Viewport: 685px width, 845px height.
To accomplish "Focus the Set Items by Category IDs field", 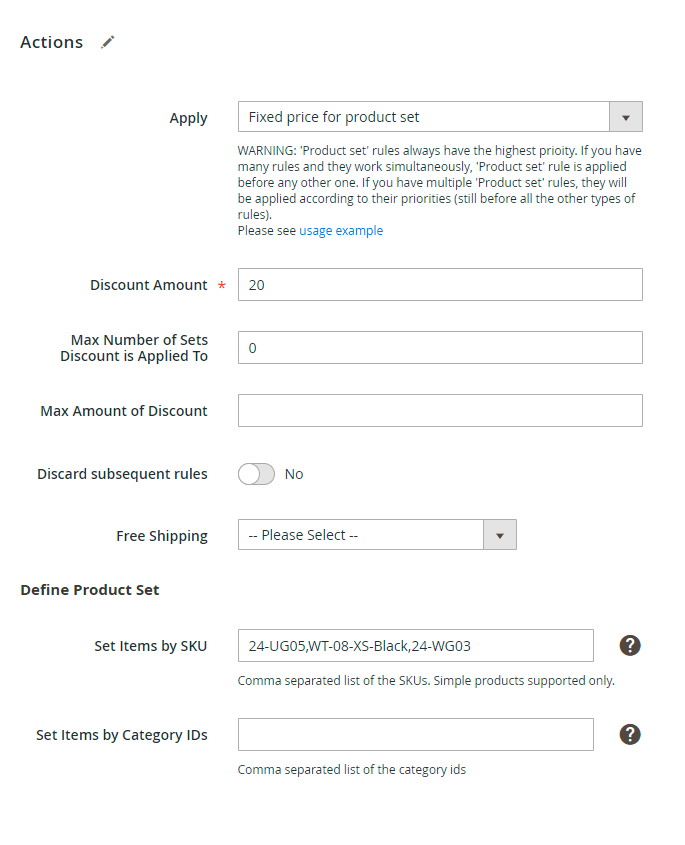I will (x=416, y=735).
